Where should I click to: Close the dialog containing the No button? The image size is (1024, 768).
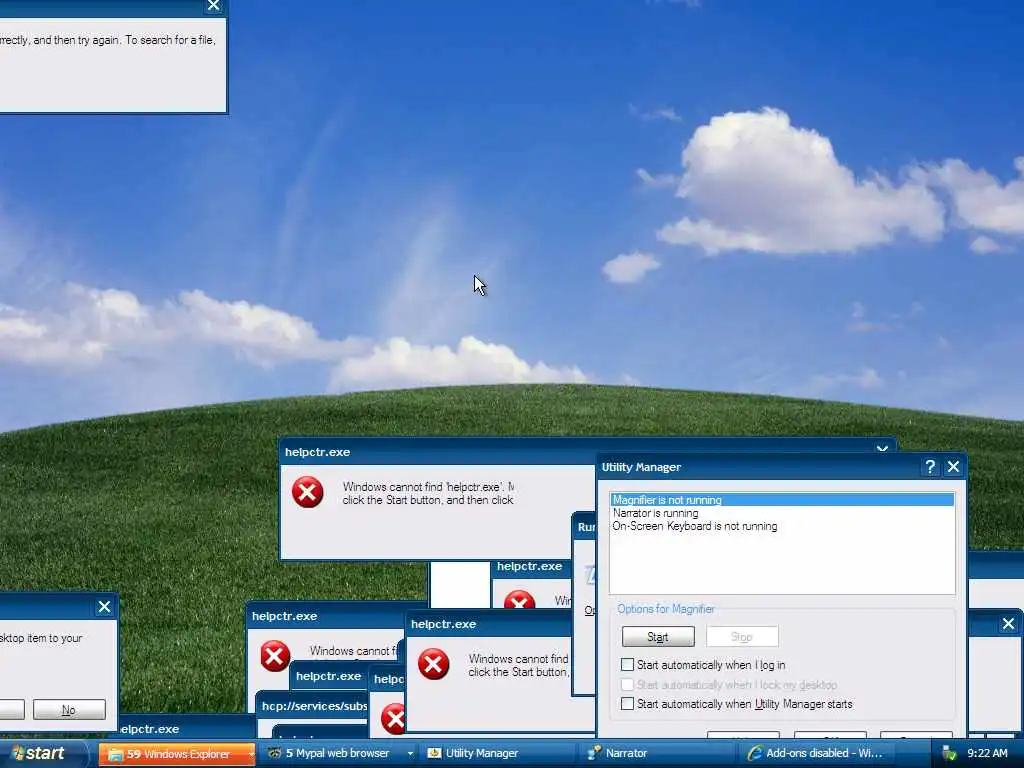104,607
